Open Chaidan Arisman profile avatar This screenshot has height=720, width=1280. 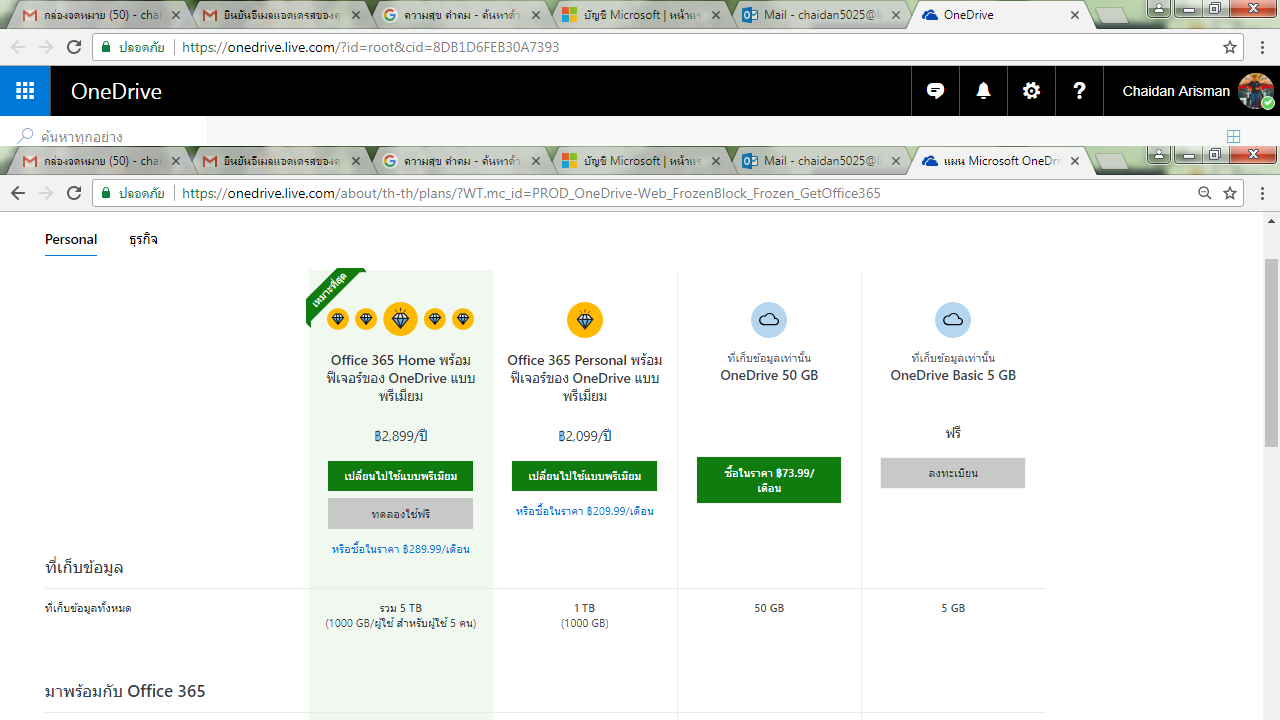[1256, 91]
